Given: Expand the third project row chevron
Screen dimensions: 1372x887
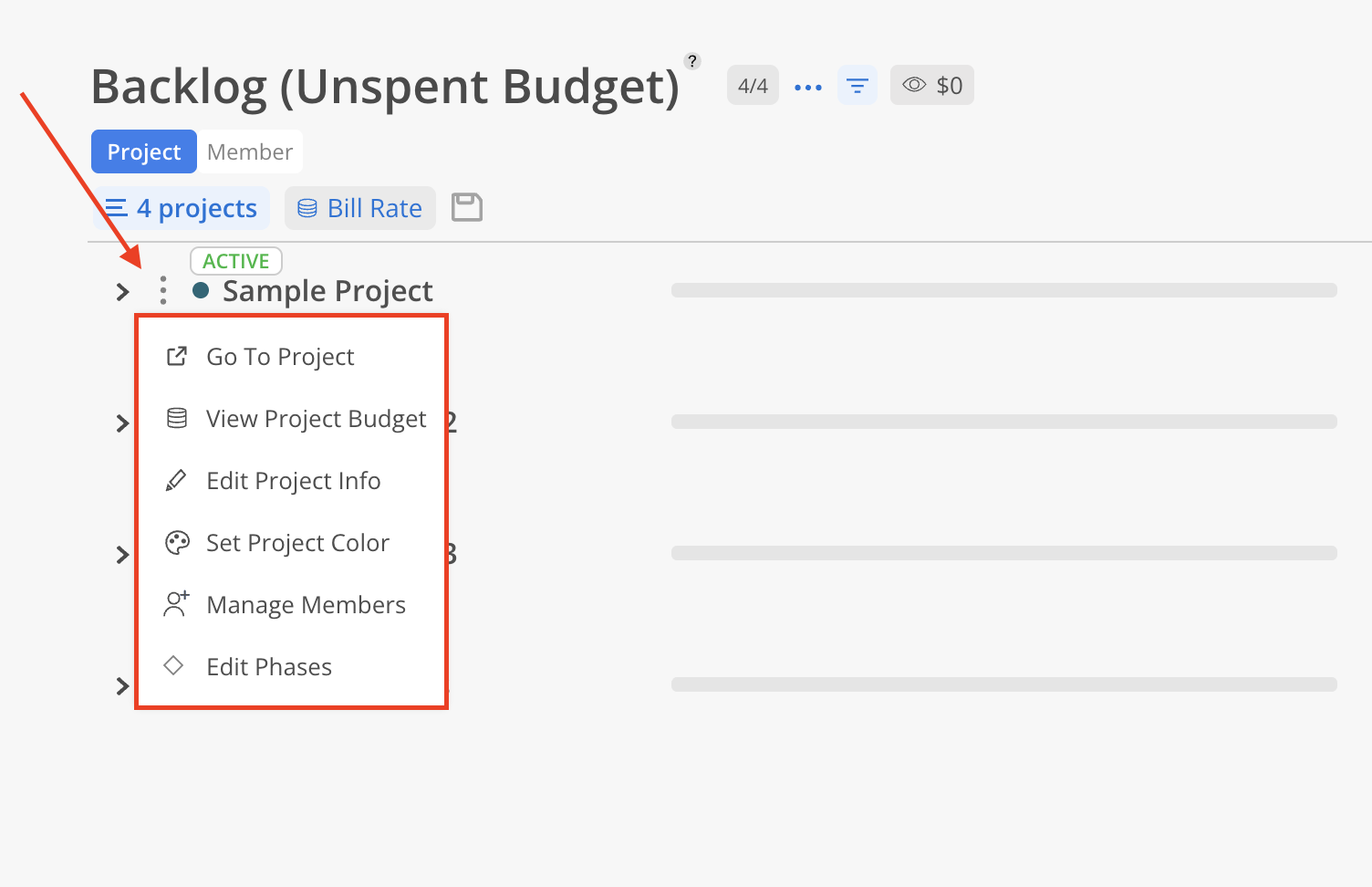Looking at the screenshot, I should pos(122,555).
